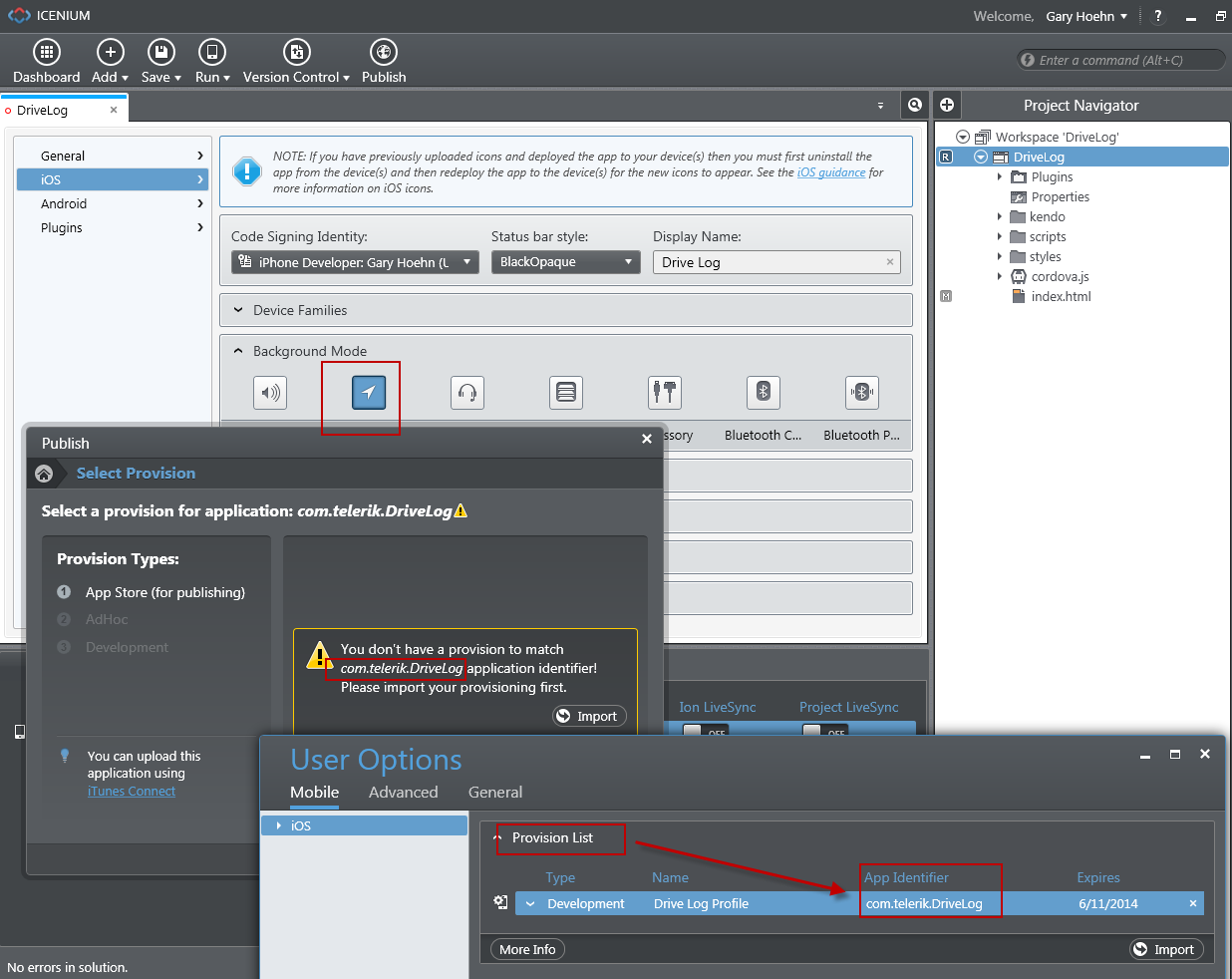Toggle the VoIP headset background mode icon

coord(467,393)
